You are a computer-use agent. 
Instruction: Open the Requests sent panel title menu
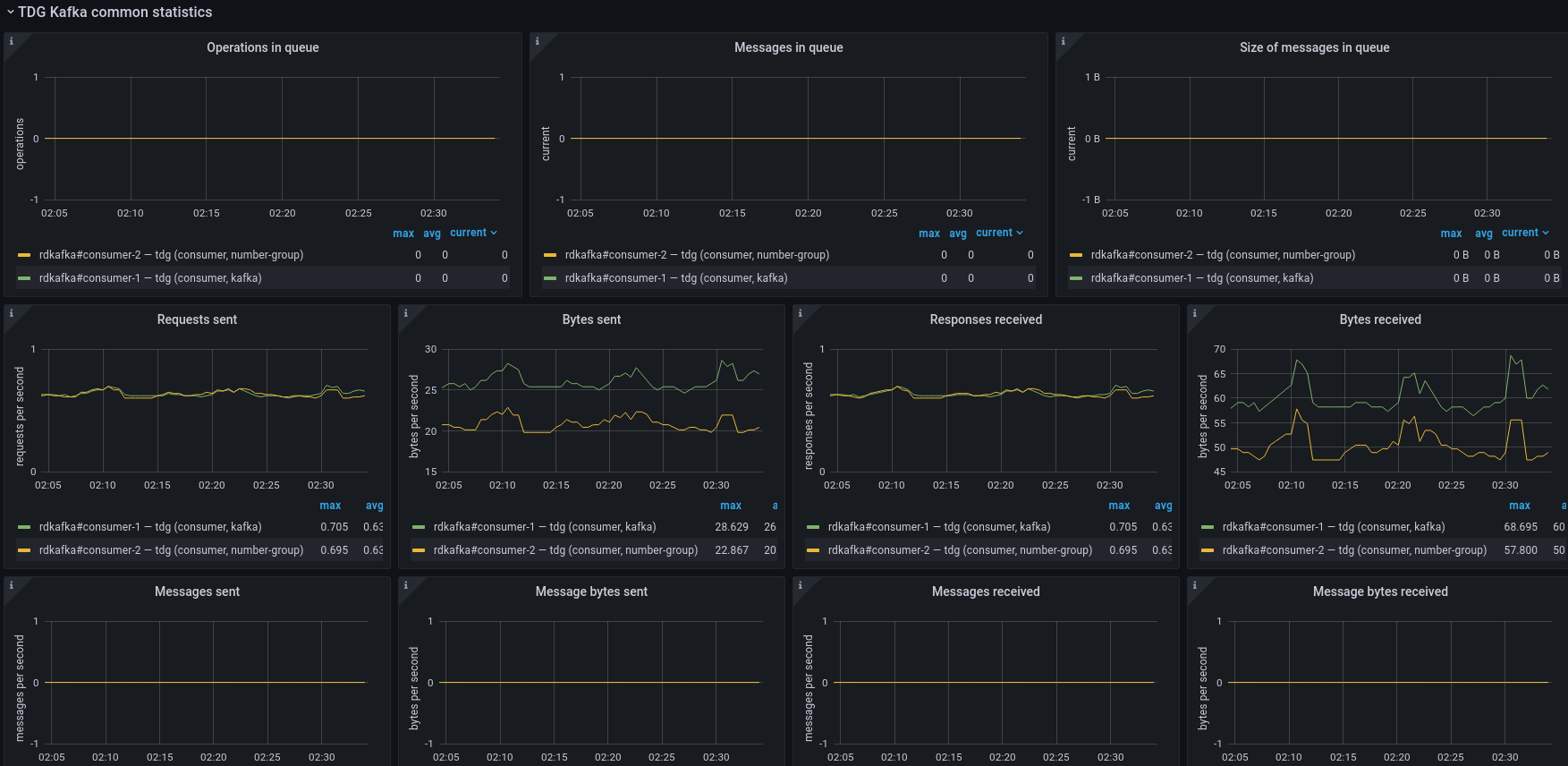click(197, 319)
